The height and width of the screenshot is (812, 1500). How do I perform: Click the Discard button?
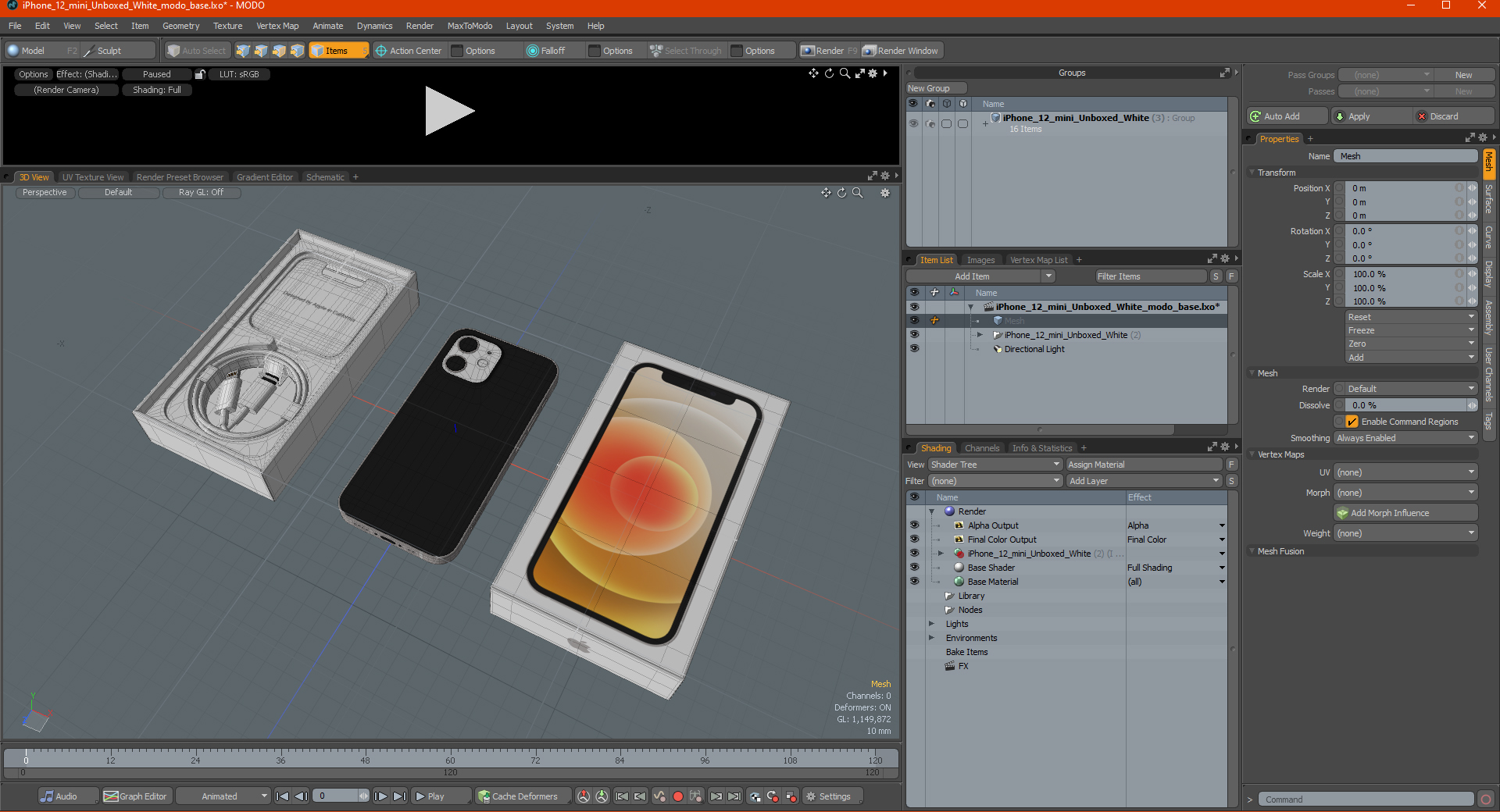tap(1454, 116)
